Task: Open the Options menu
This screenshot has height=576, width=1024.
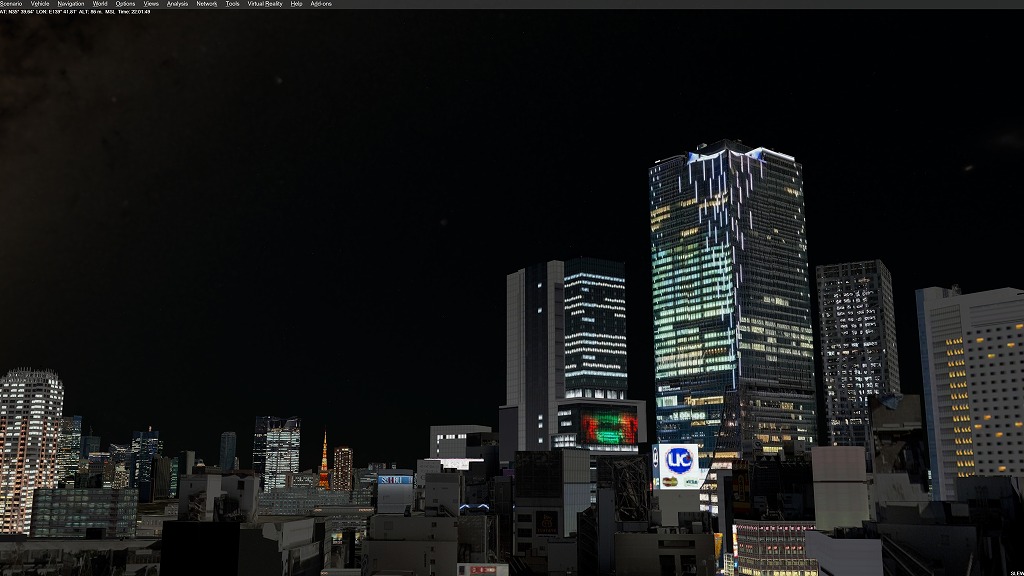Action: click(125, 4)
